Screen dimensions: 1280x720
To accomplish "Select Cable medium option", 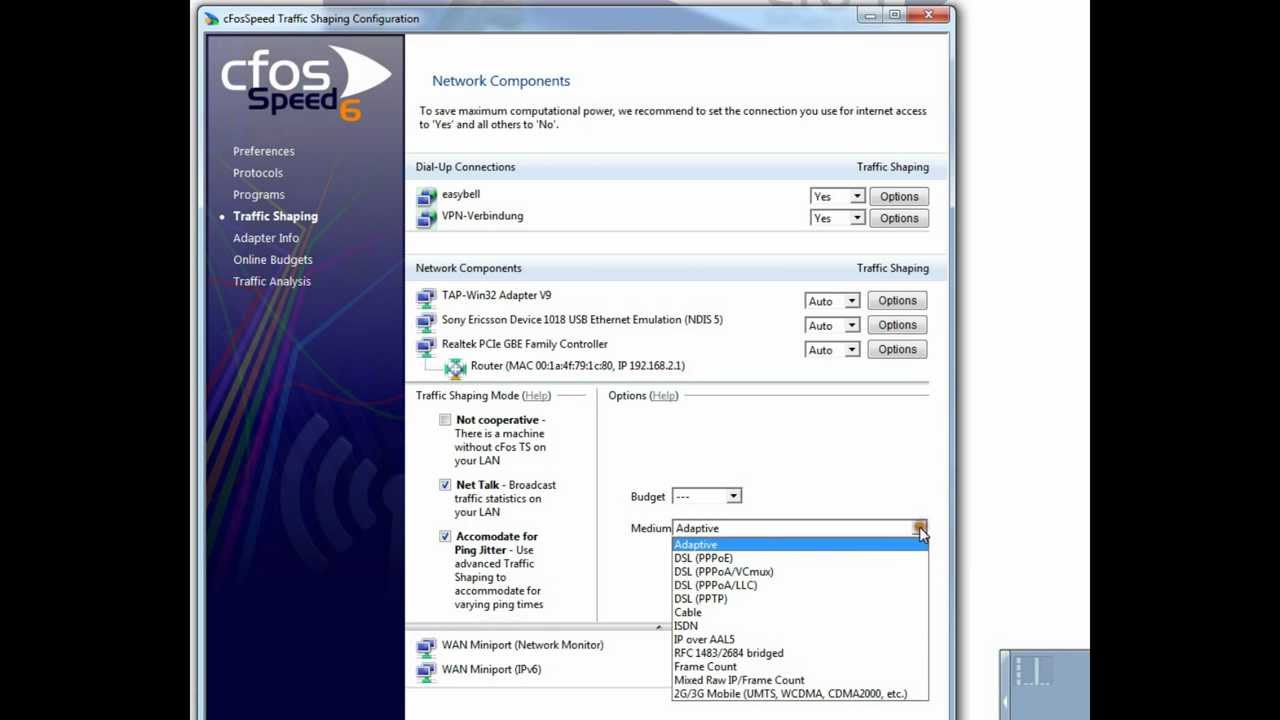I will [800, 612].
